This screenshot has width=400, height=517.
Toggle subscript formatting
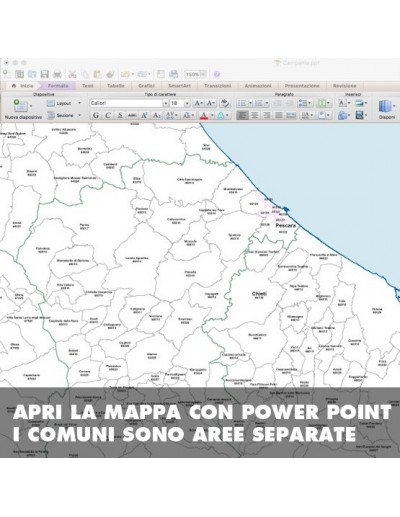(x=156, y=115)
